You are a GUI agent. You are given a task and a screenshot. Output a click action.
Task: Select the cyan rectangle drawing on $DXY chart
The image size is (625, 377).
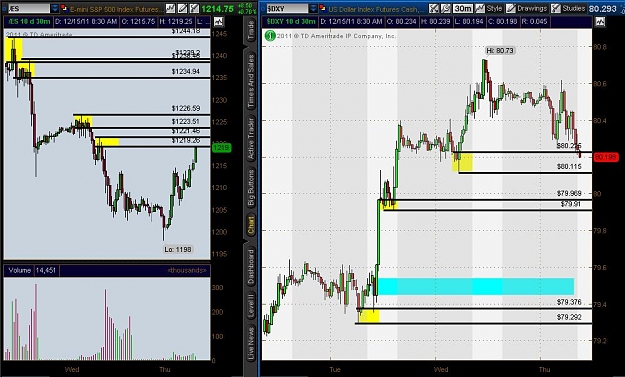click(x=475, y=287)
